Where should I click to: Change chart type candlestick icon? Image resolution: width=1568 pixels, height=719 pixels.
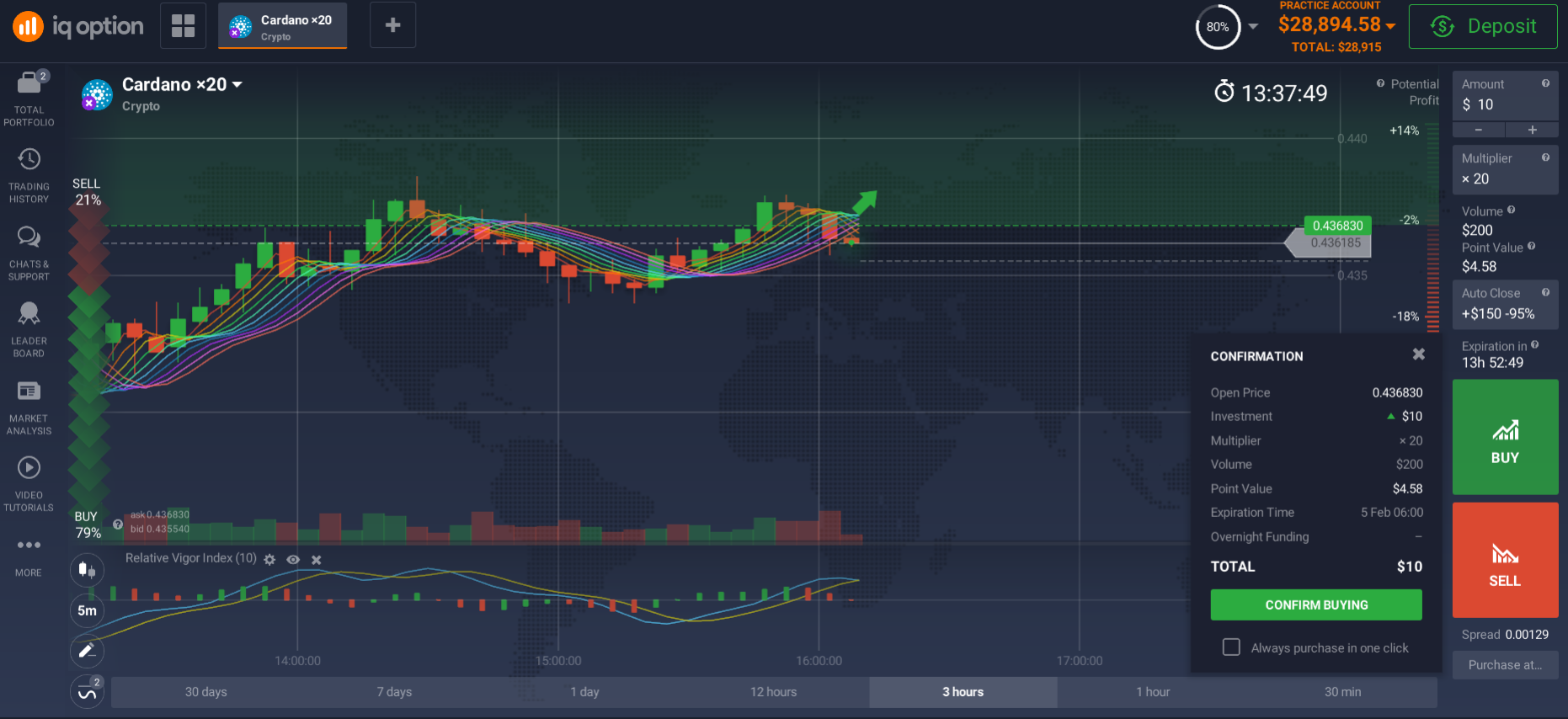pos(87,570)
